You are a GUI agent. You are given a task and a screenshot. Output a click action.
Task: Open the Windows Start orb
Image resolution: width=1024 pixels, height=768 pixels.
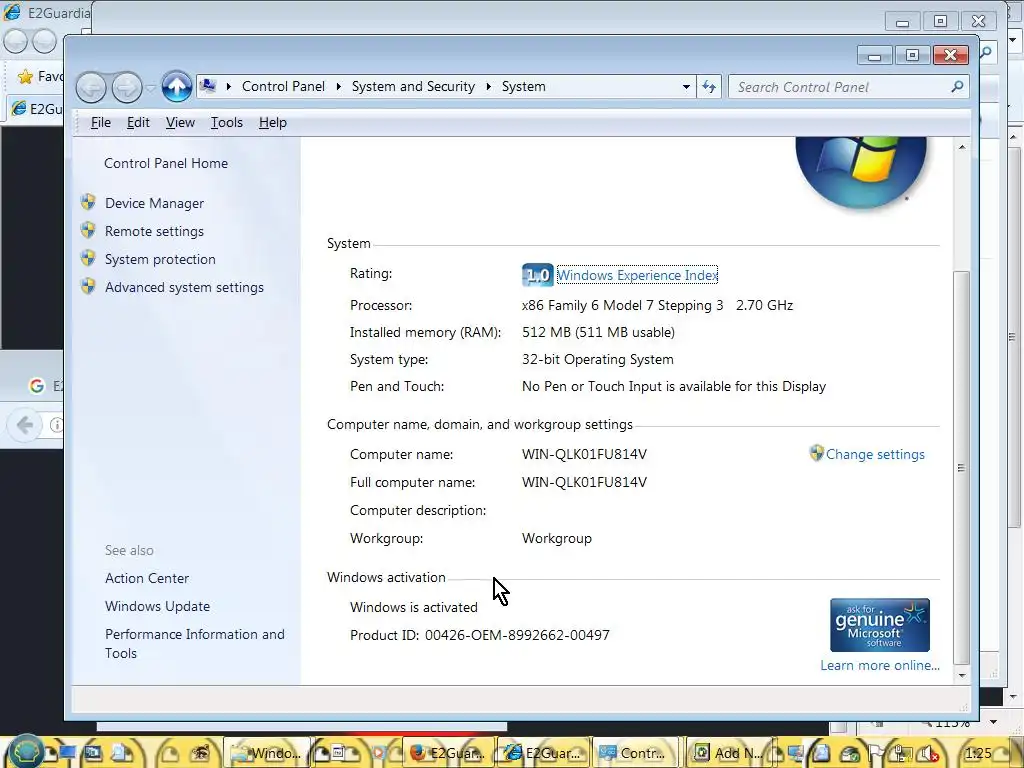tap(26, 752)
